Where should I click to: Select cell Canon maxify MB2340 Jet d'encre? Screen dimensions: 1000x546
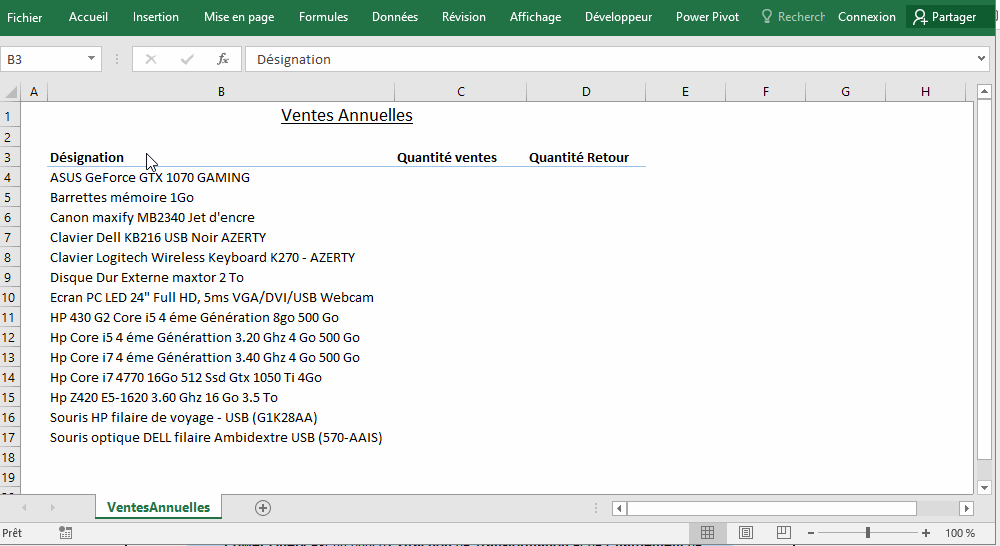[x=221, y=218]
